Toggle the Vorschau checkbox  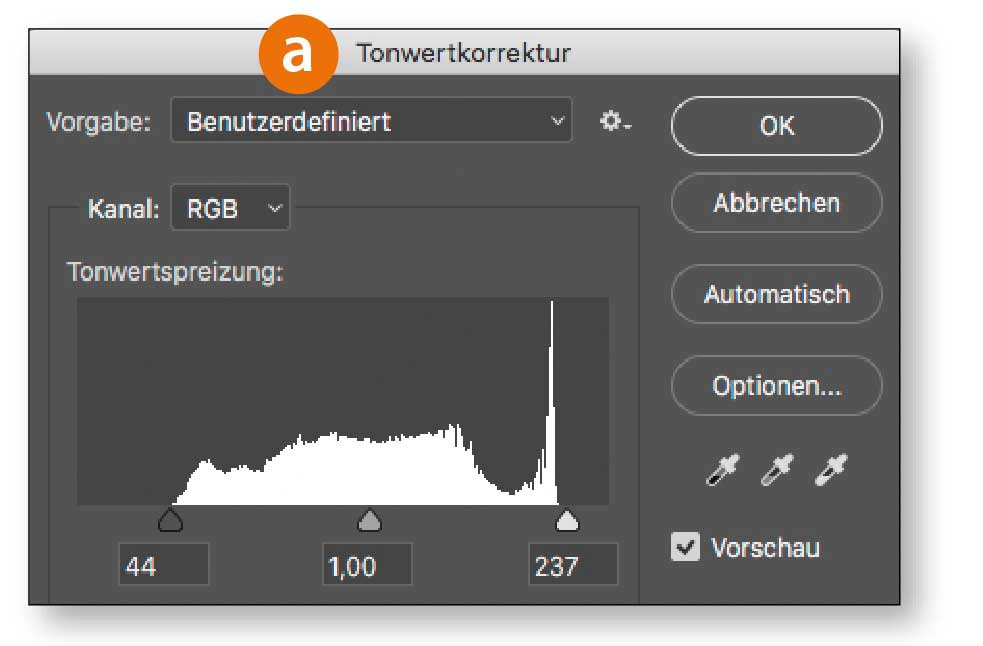point(685,547)
